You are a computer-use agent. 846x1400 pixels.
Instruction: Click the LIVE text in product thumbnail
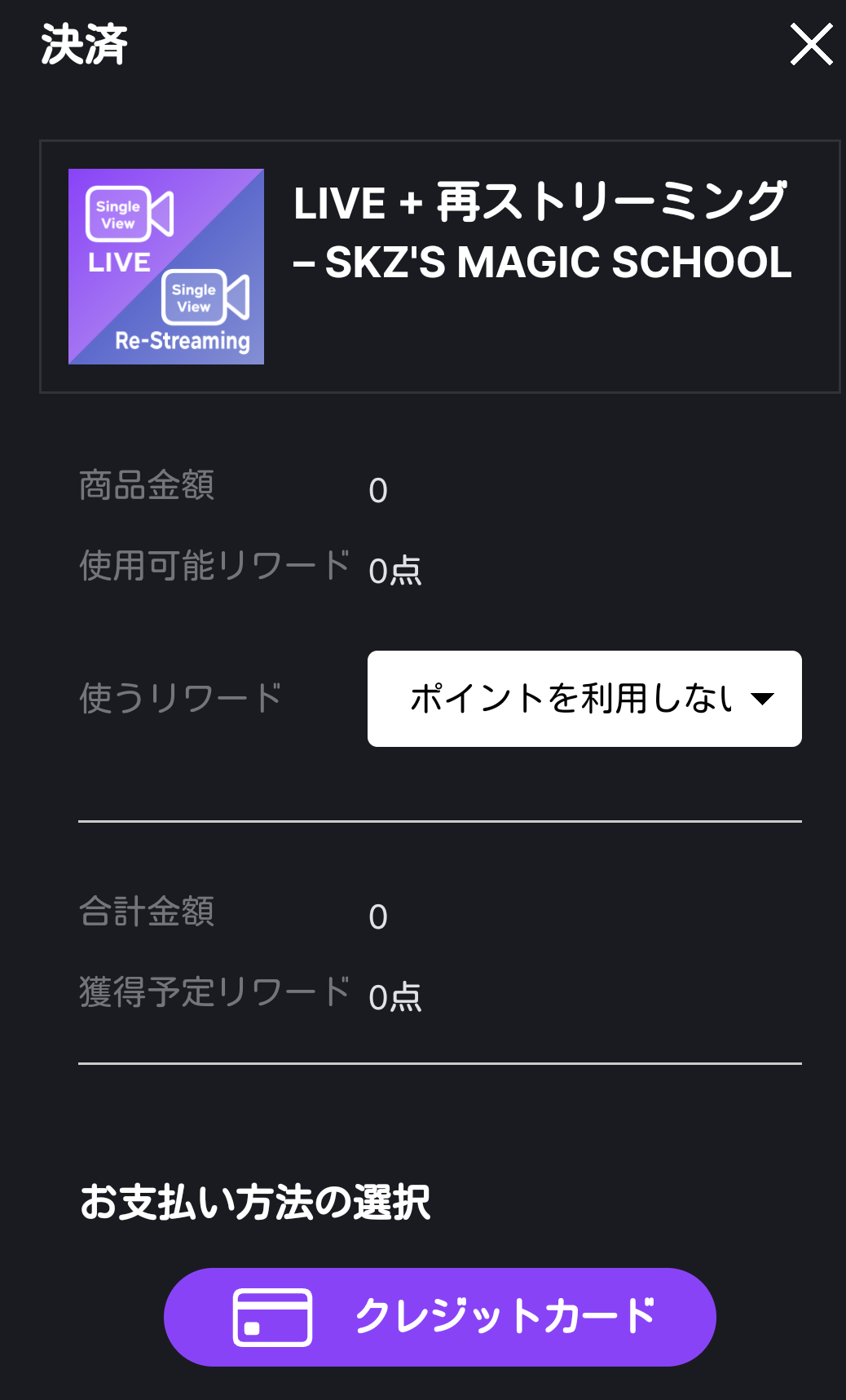pos(119,263)
